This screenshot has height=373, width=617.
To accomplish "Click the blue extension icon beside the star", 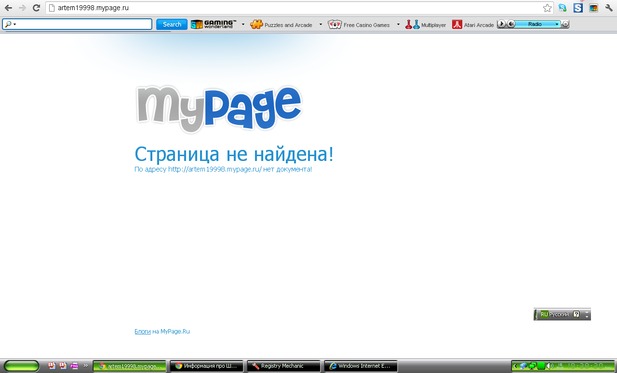I will [x=563, y=7].
